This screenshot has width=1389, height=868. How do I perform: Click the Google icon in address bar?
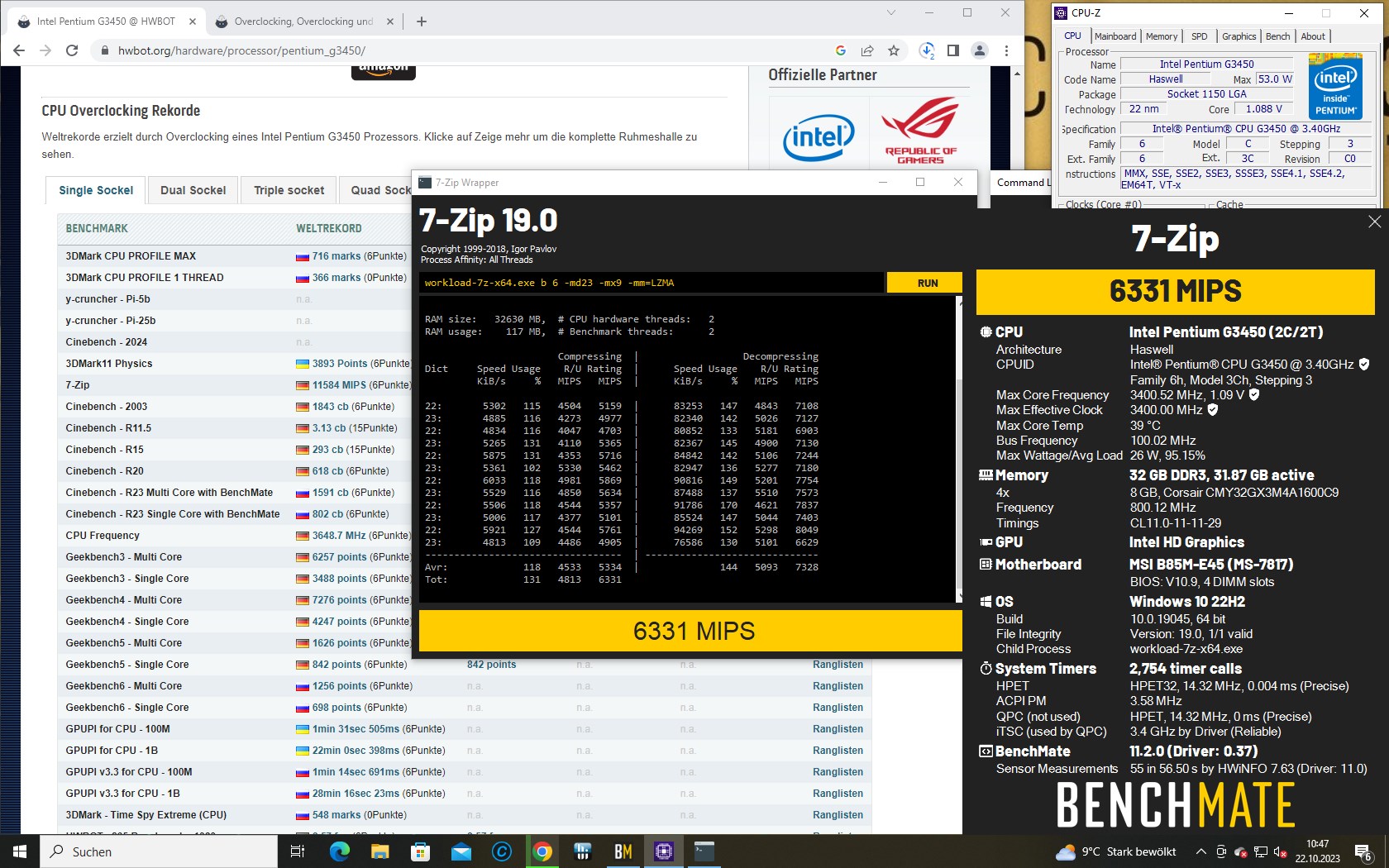[841, 50]
